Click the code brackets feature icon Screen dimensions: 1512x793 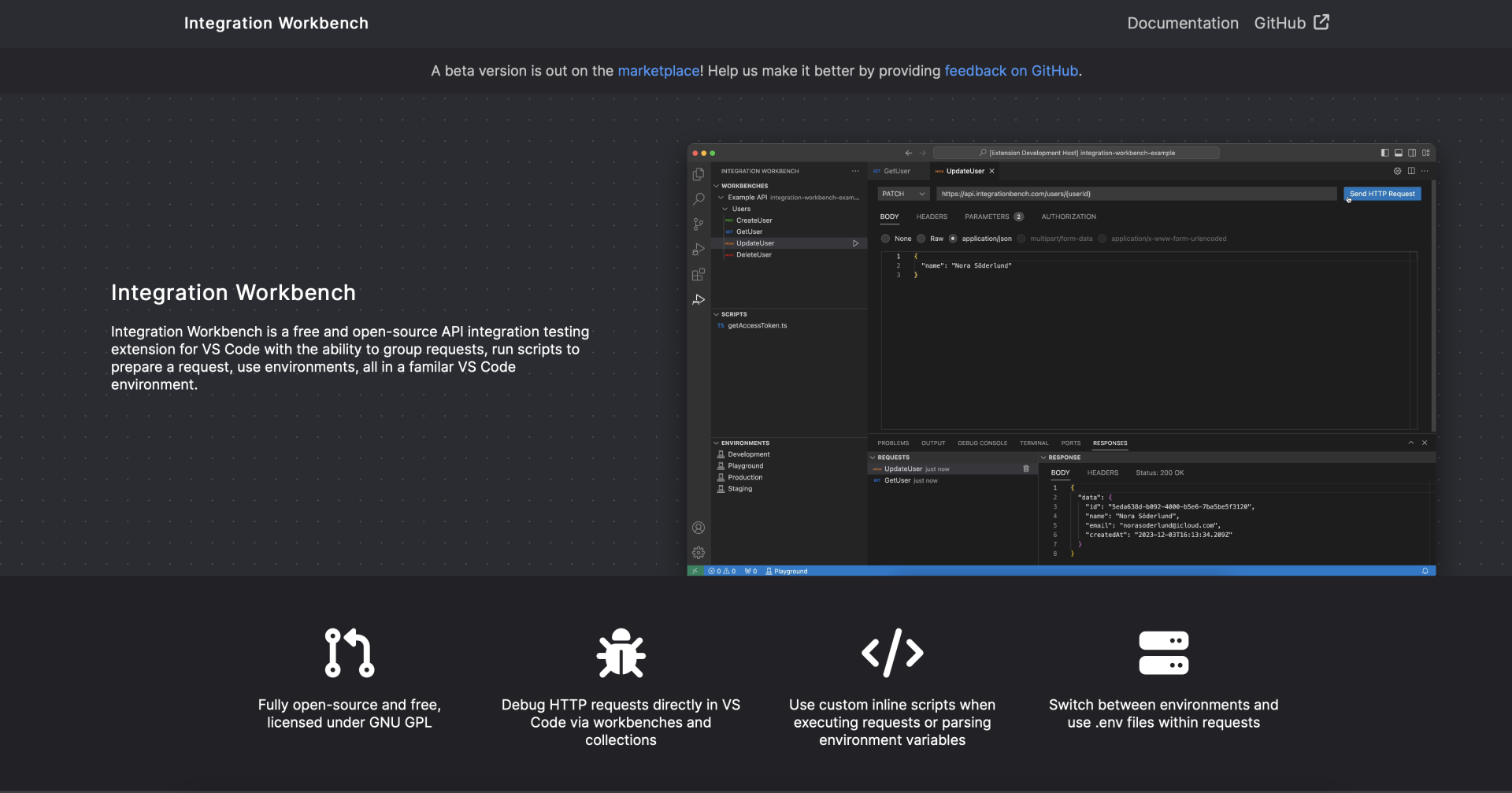pyautogui.click(x=892, y=653)
